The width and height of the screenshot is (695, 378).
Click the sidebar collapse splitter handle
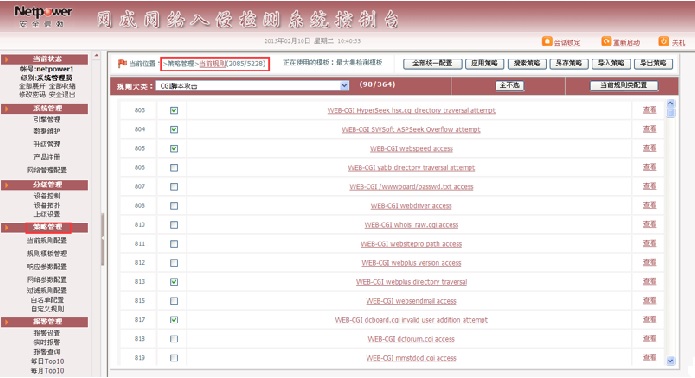click(x=102, y=238)
